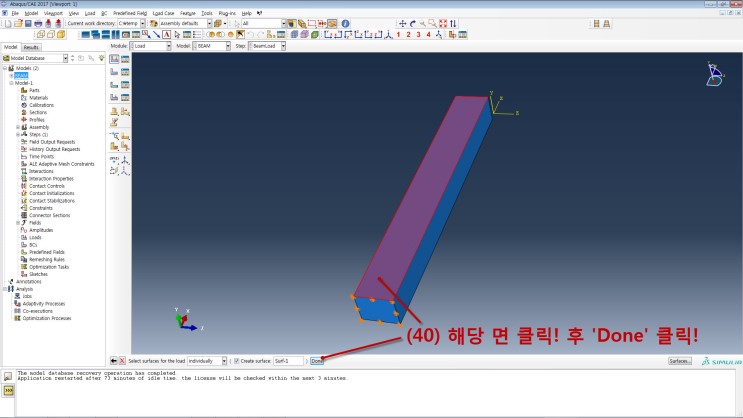Image resolution: width=743 pixels, height=418 pixels.
Task: Switch to the Results tab
Action: (31, 47)
